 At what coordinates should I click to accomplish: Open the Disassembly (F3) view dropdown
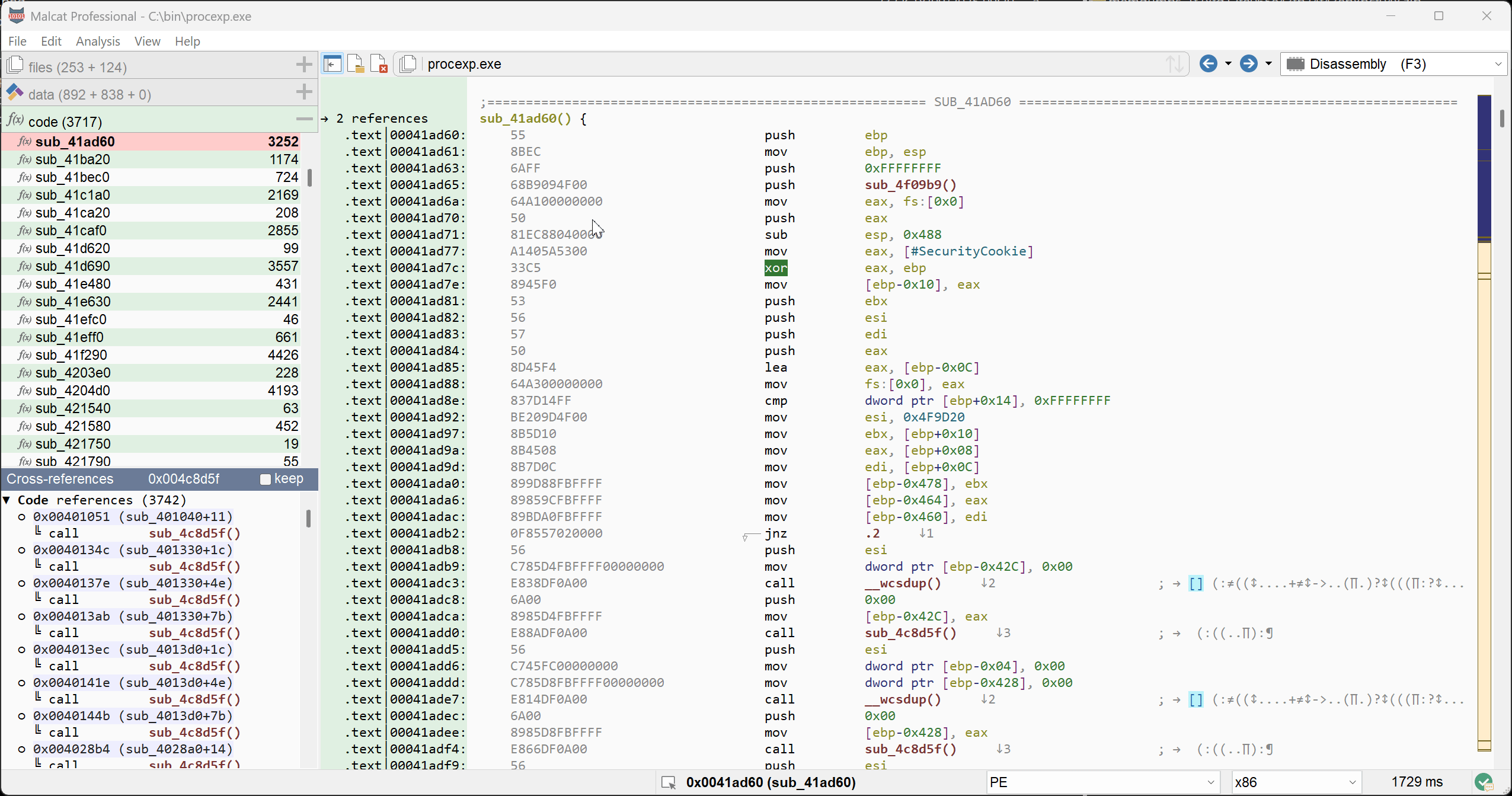point(1498,64)
